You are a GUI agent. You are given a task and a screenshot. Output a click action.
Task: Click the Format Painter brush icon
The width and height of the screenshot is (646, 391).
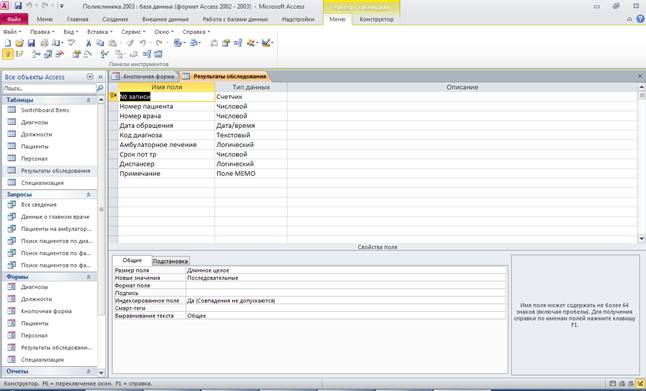(130, 43)
